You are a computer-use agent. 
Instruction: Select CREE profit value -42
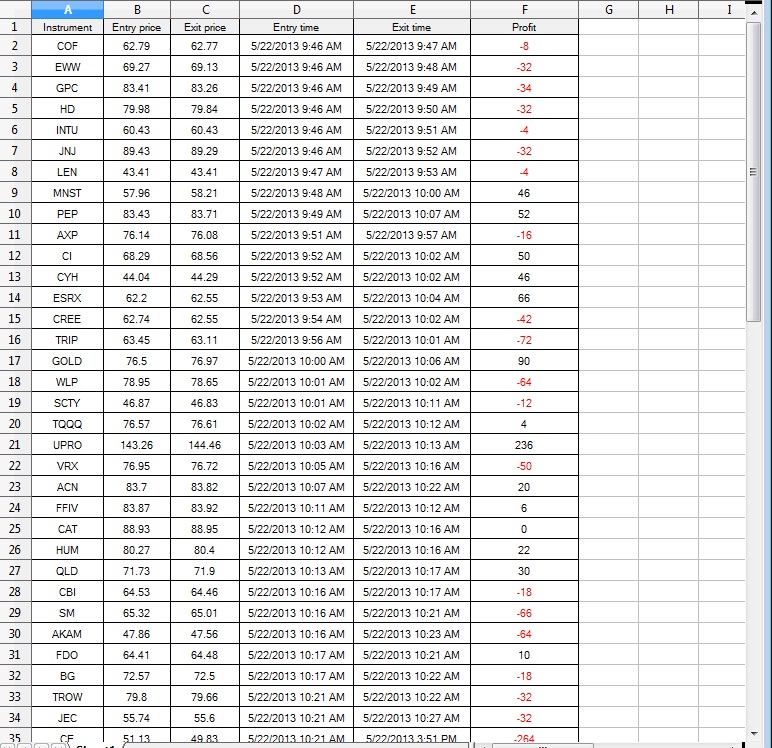click(524, 319)
